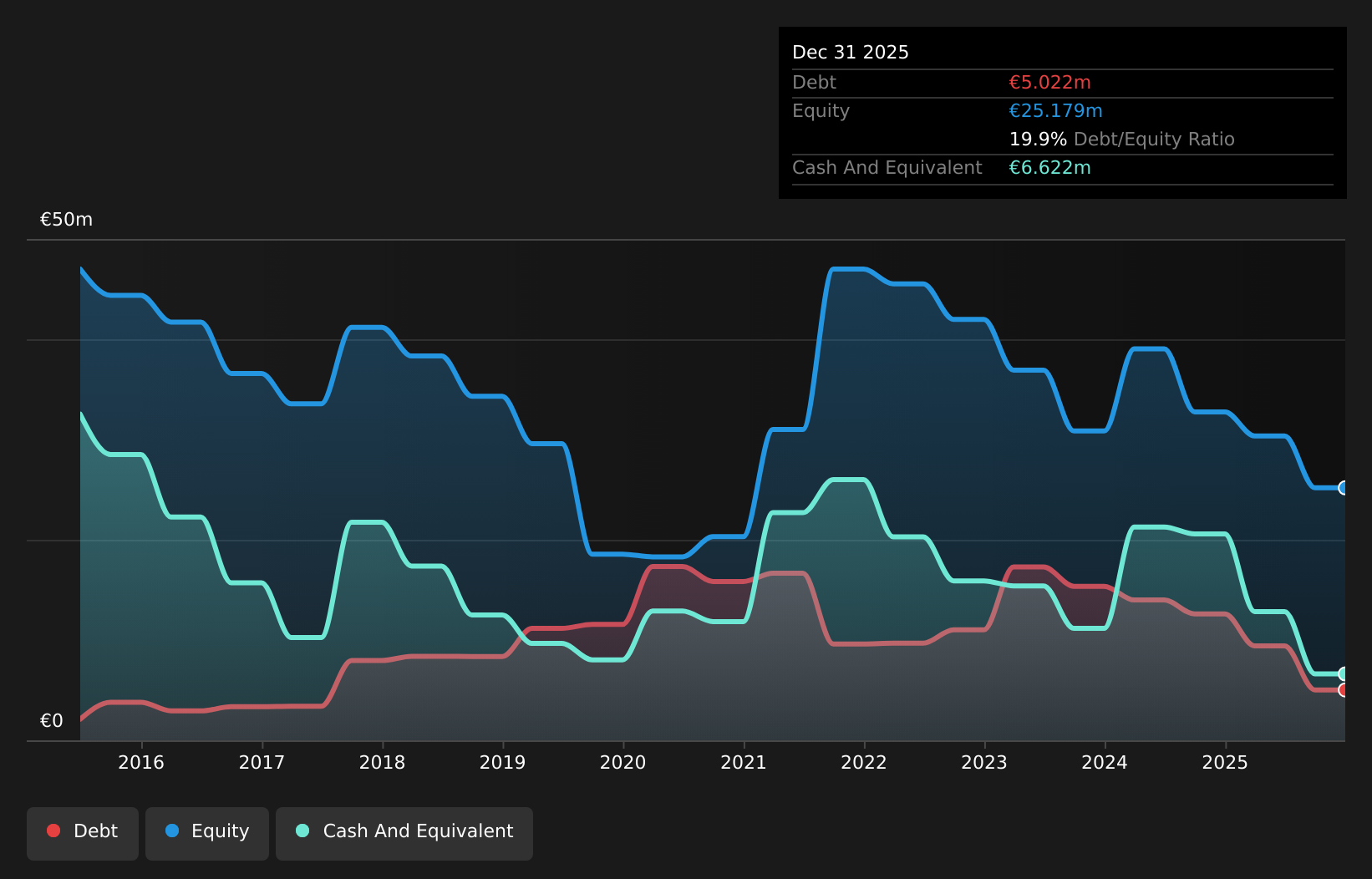
Task: Toggle Cash And Equivalent legend button
Action: pos(404,833)
